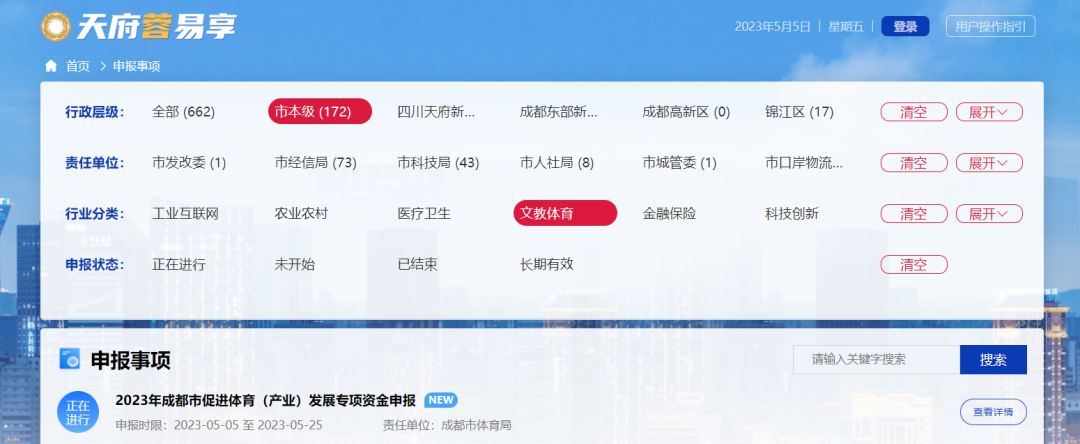Screen dimensions: 1080x444
Task: Expand the 行政层级 filter row
Action: [x=988, y=111]
